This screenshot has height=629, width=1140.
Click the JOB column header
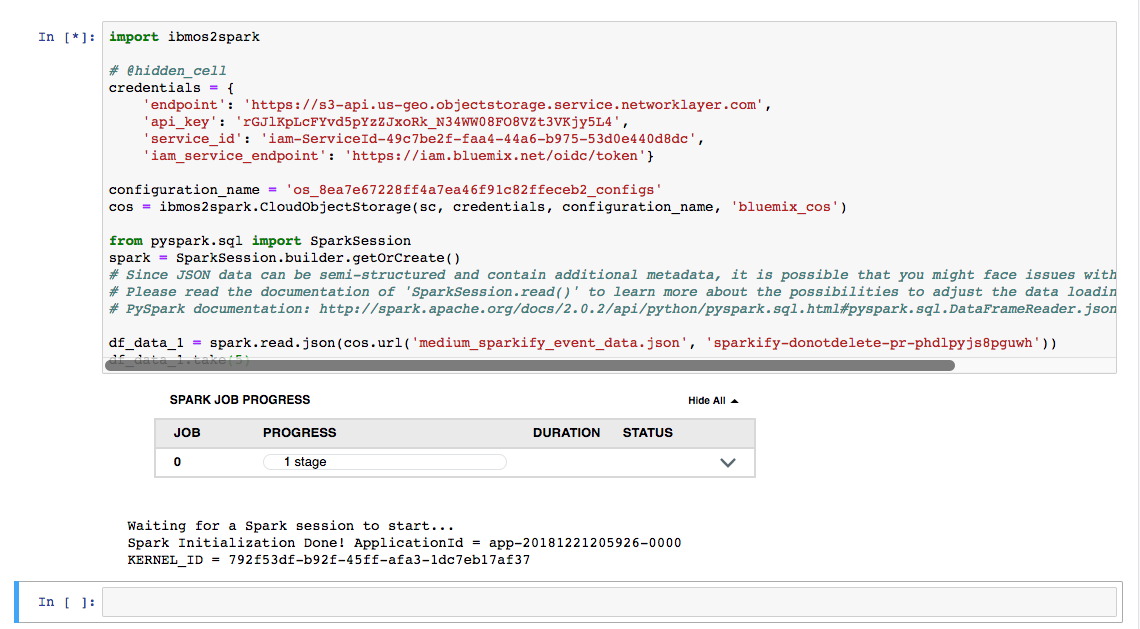[187, 433]
